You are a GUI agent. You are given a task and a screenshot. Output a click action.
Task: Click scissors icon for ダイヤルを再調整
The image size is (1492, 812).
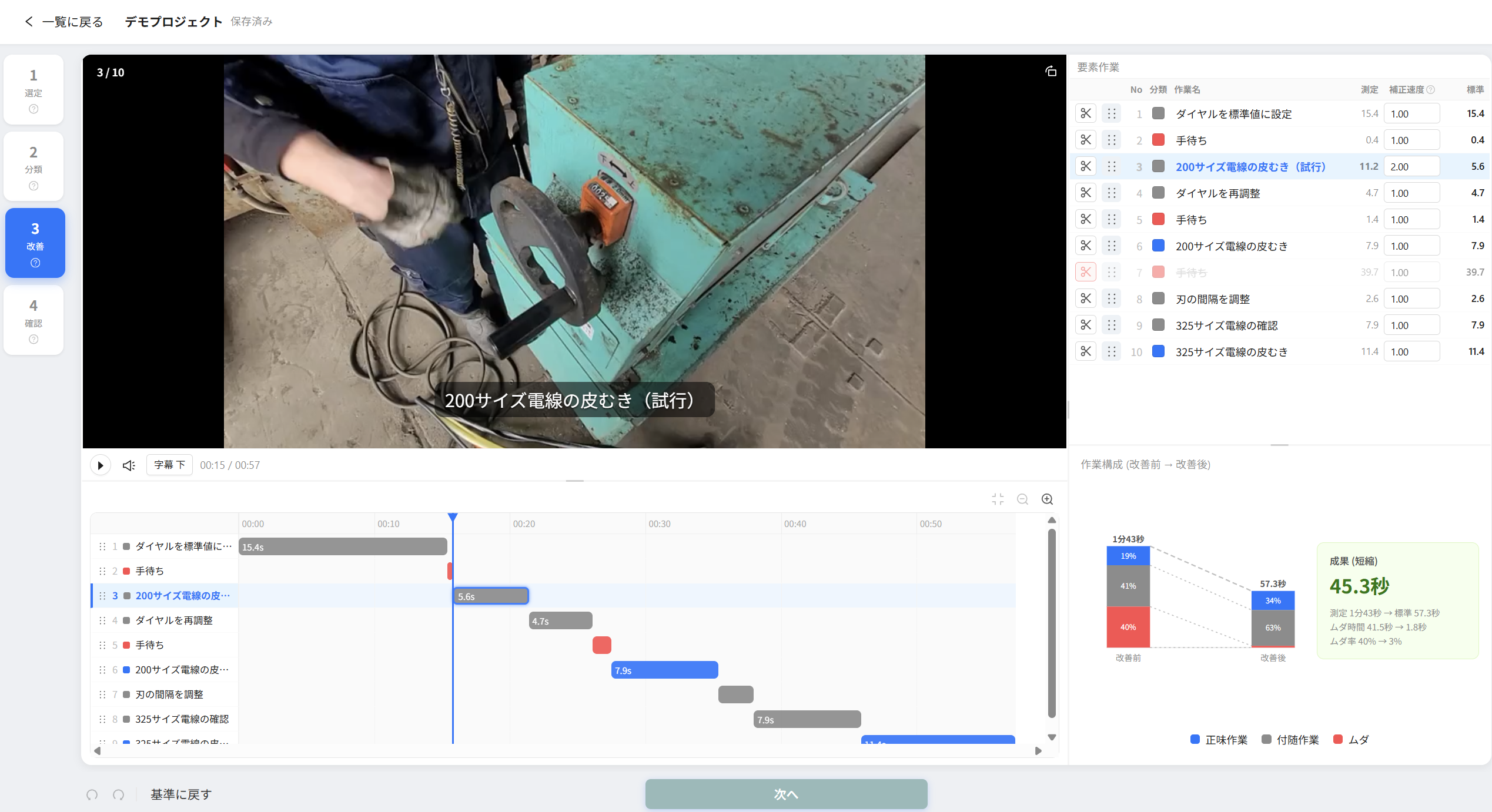1086,193
